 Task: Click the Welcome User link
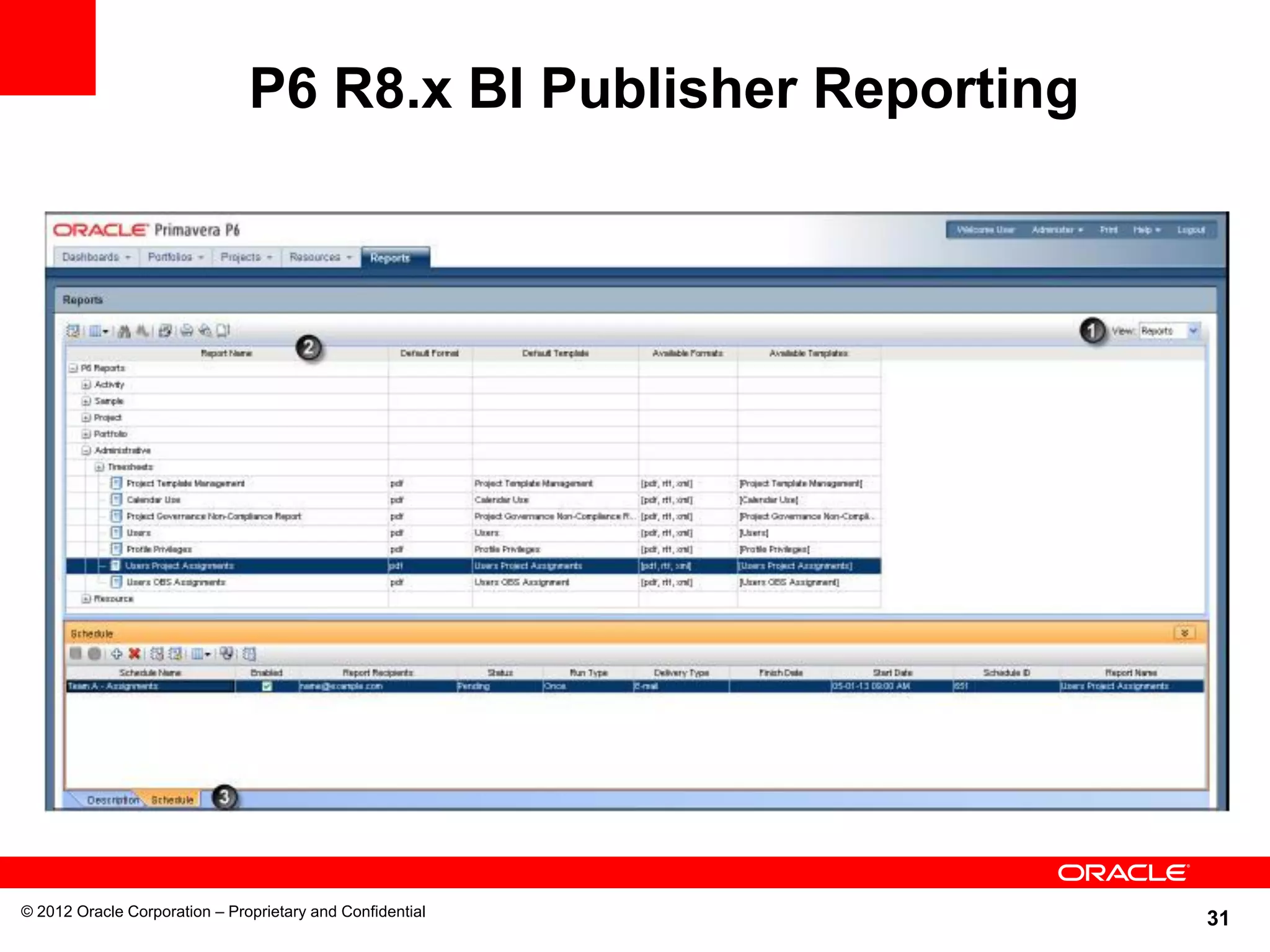(x=985, y=230)
